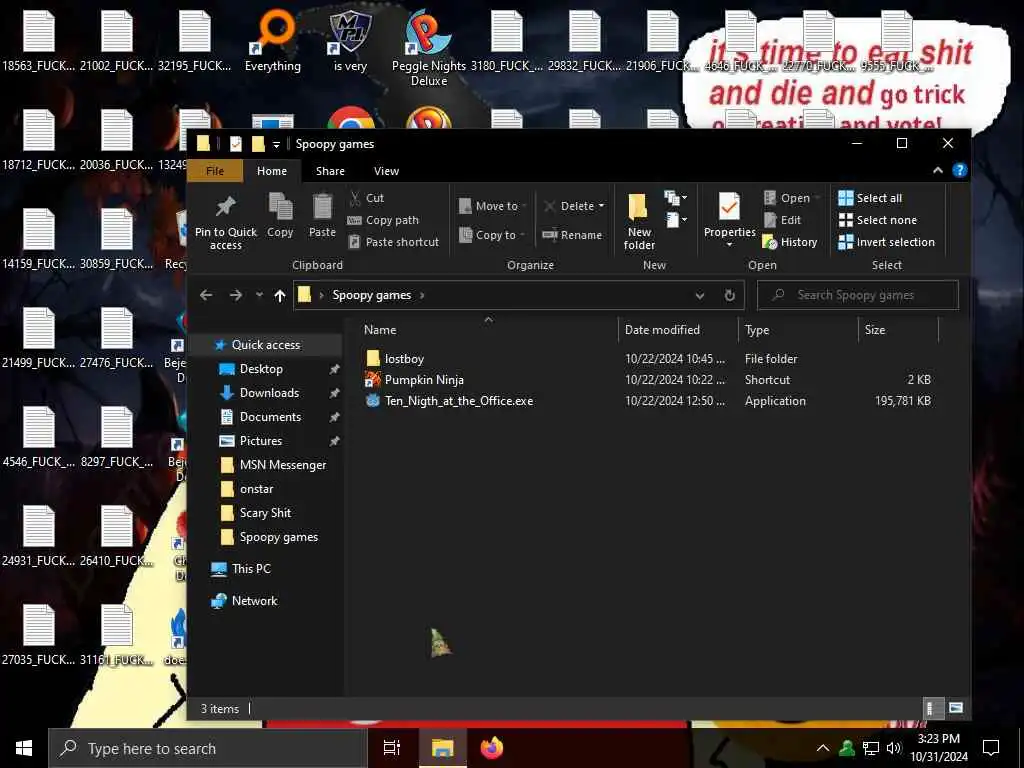Open MSN Messenger folder in sidebar
Image resolution: width=1024 pixels, height=768 pixels.
pos(283,465)
